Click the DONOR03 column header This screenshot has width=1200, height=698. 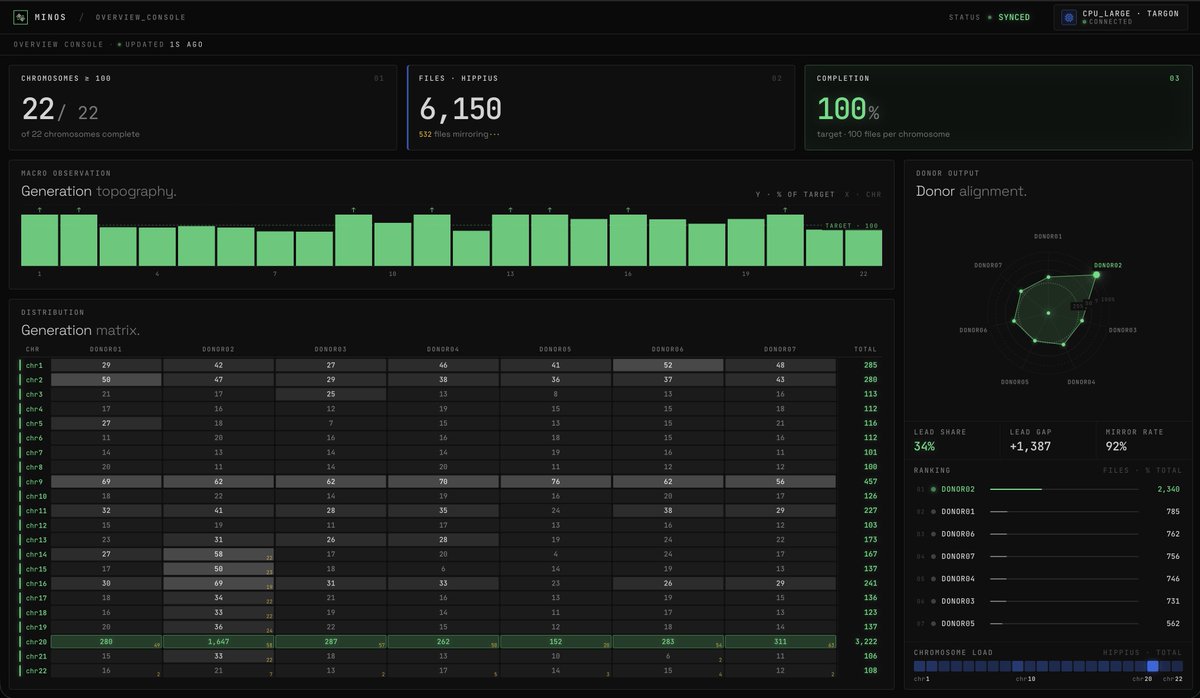(330, 349)
